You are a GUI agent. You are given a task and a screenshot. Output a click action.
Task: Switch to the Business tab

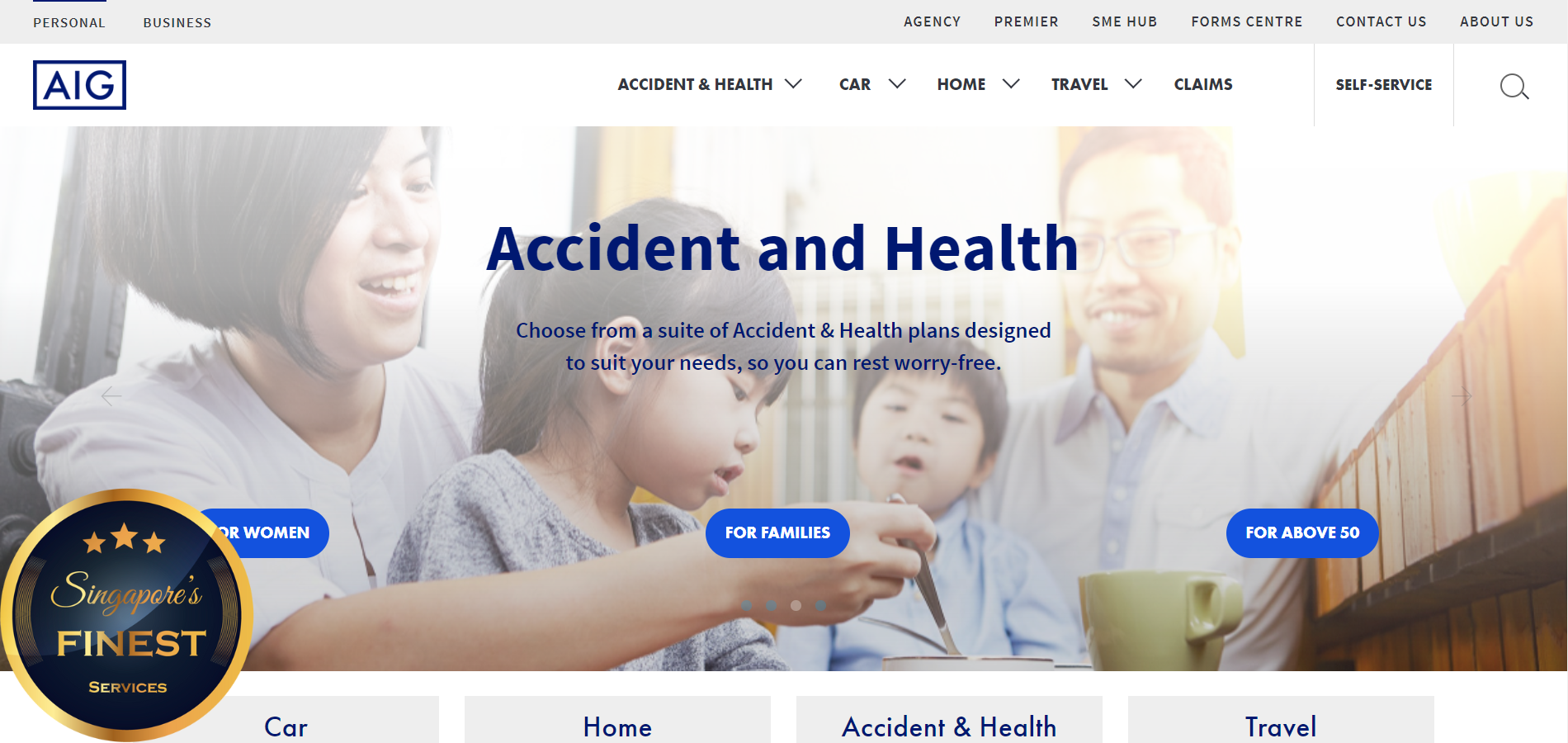(177, 23)
